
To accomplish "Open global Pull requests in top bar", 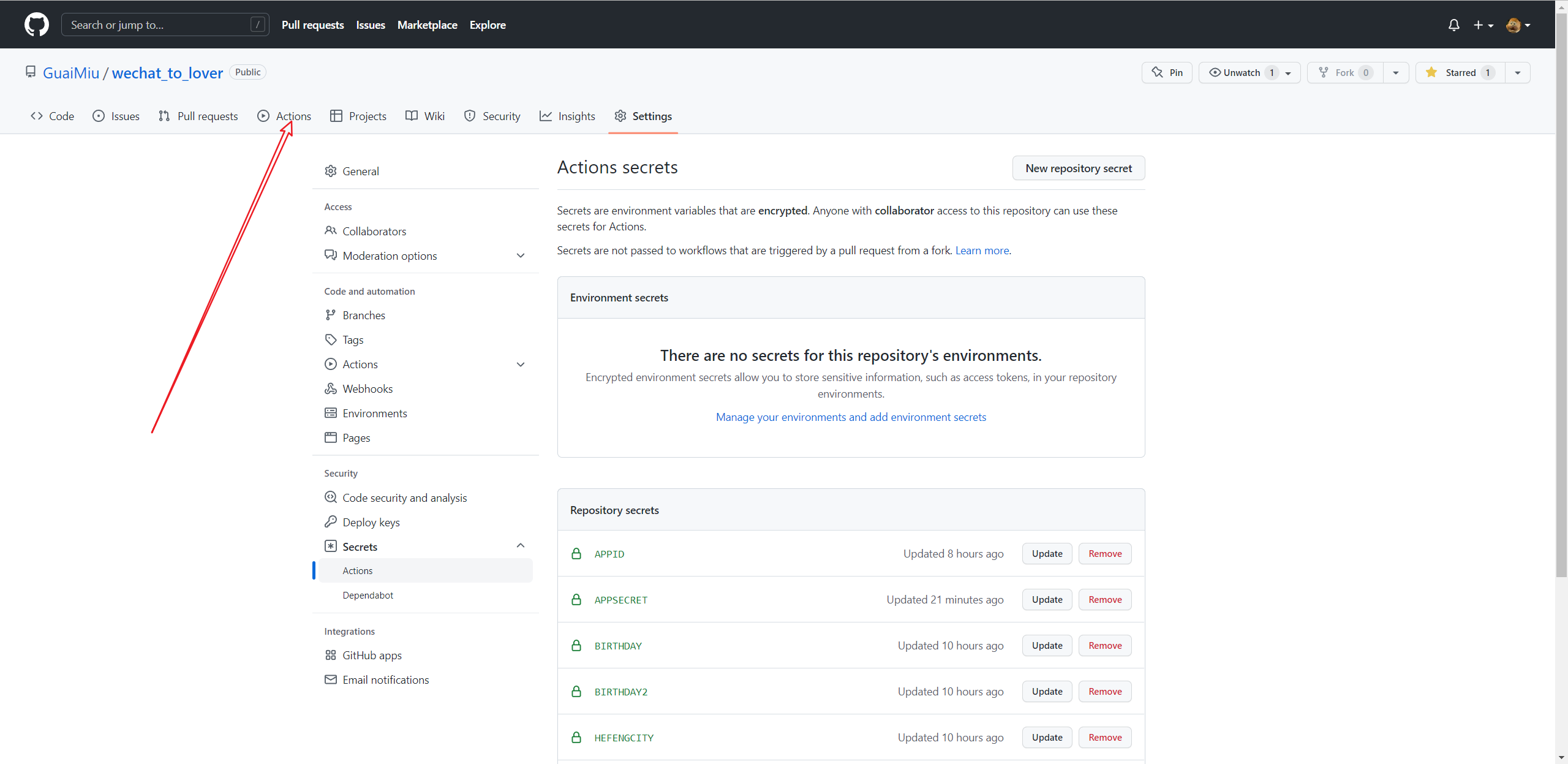I will [x=312, y=25].
